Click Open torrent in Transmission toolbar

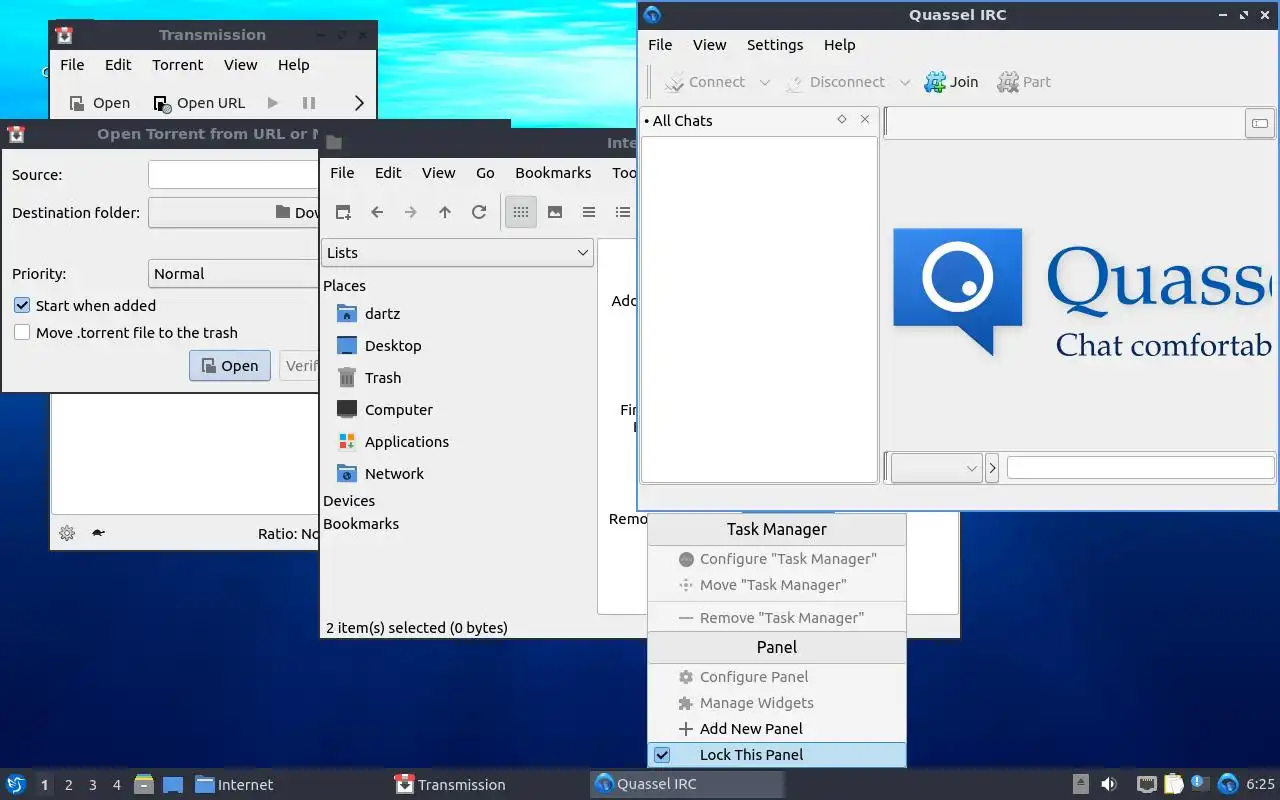99,103
